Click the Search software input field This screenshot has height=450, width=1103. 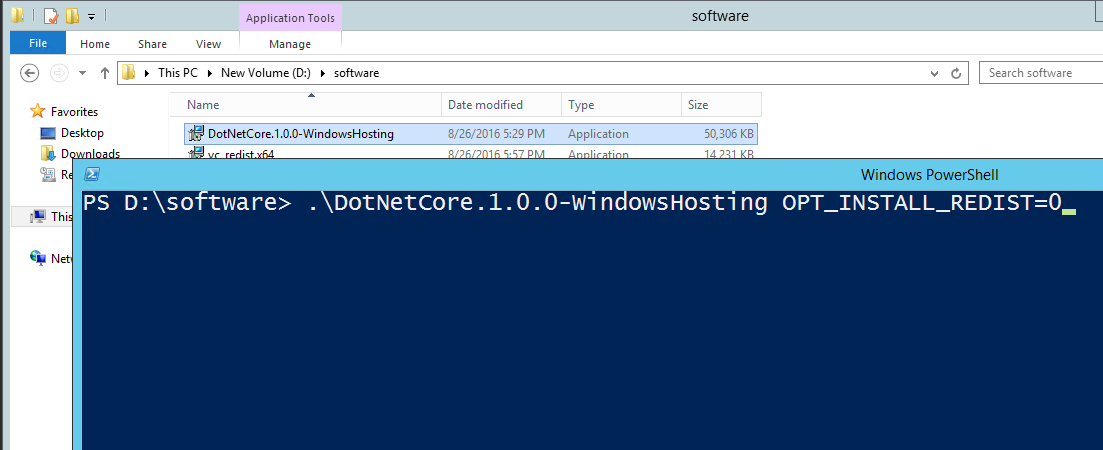click(1041, 72)
